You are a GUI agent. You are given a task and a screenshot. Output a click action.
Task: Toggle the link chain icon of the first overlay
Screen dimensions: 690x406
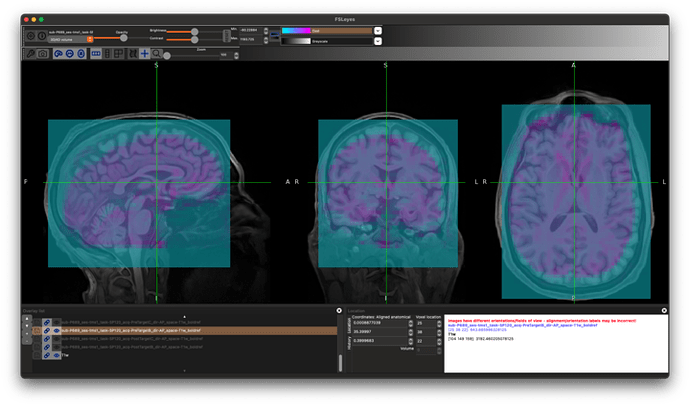pyautogui.click(x=48, y=322)
